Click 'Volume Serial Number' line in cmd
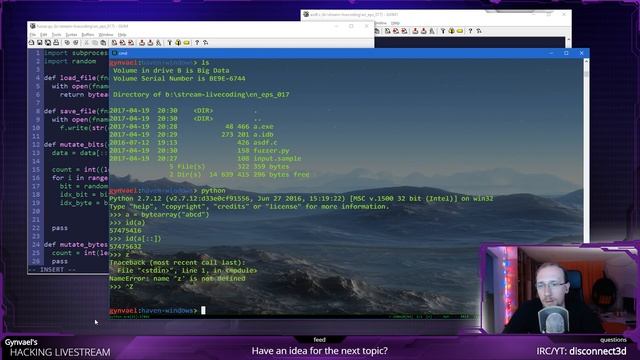Viewport: 640px width, 360px height. 179,78
